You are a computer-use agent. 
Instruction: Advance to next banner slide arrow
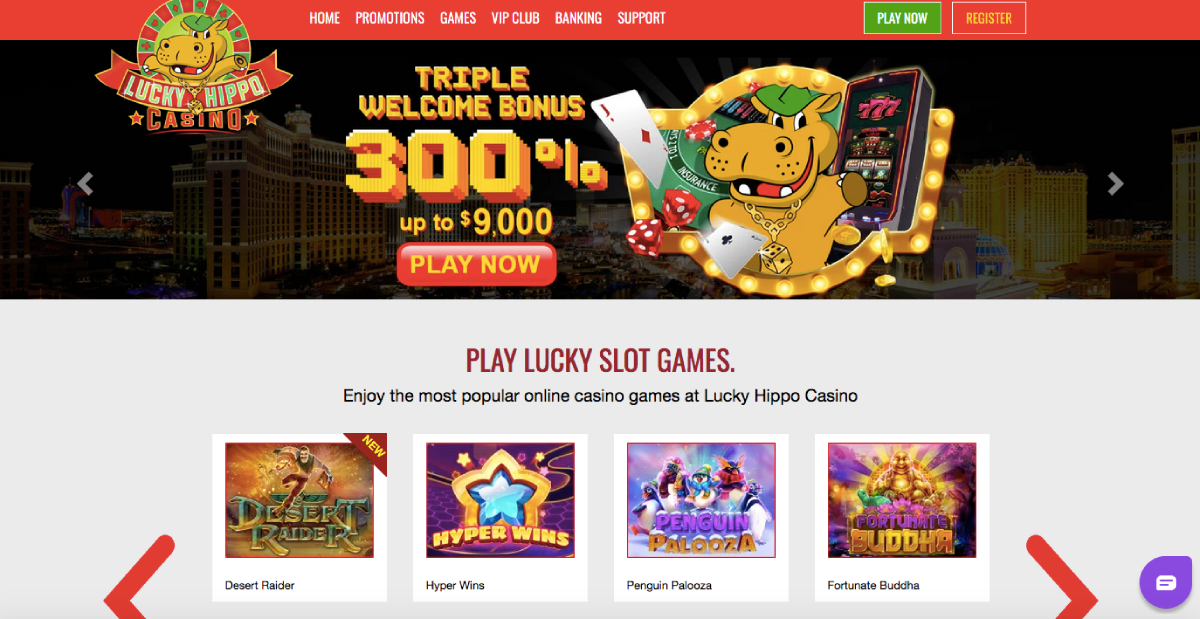(x=1115, y=184)
